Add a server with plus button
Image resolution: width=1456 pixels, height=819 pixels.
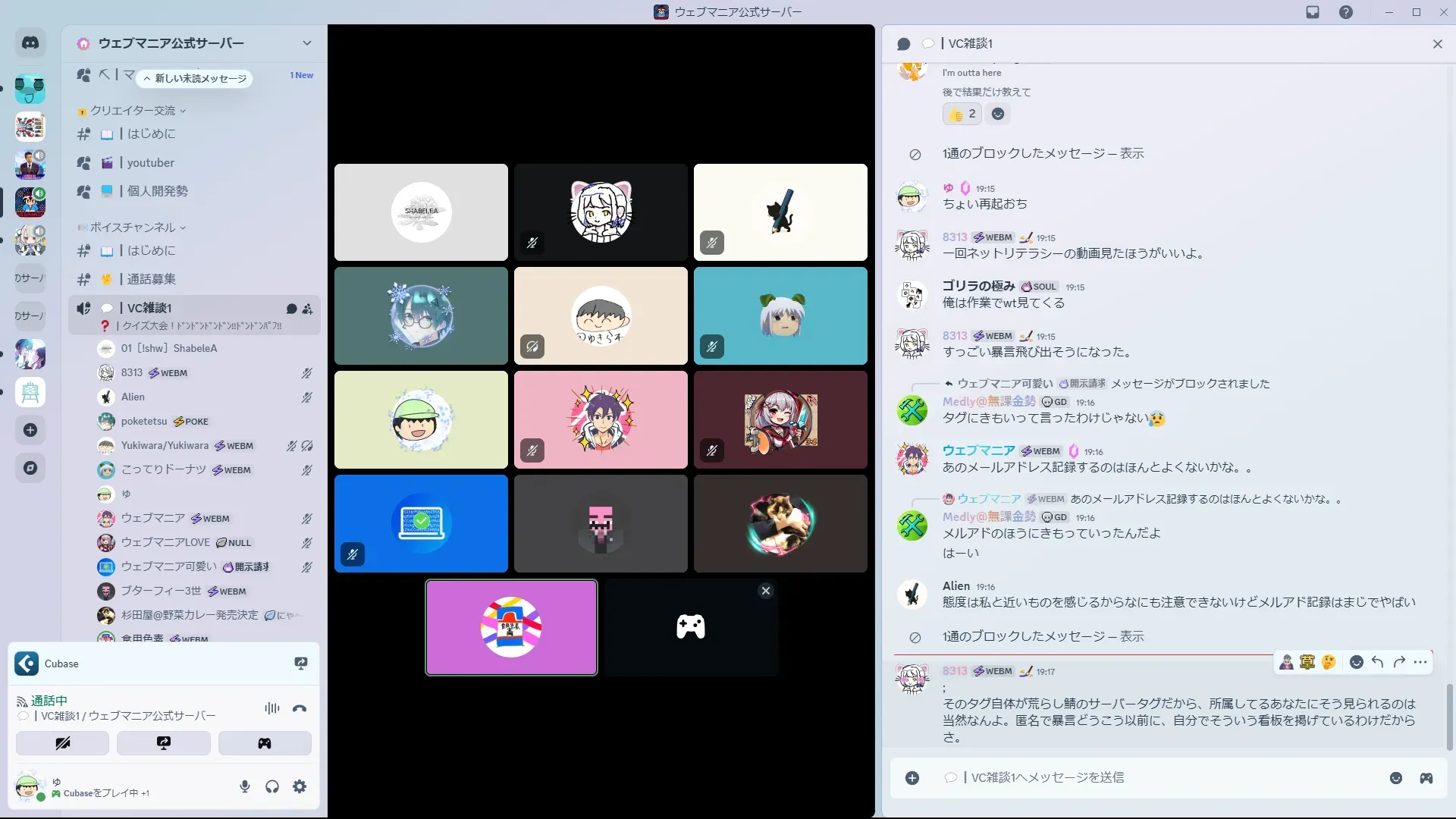click(x=30, y=430)
